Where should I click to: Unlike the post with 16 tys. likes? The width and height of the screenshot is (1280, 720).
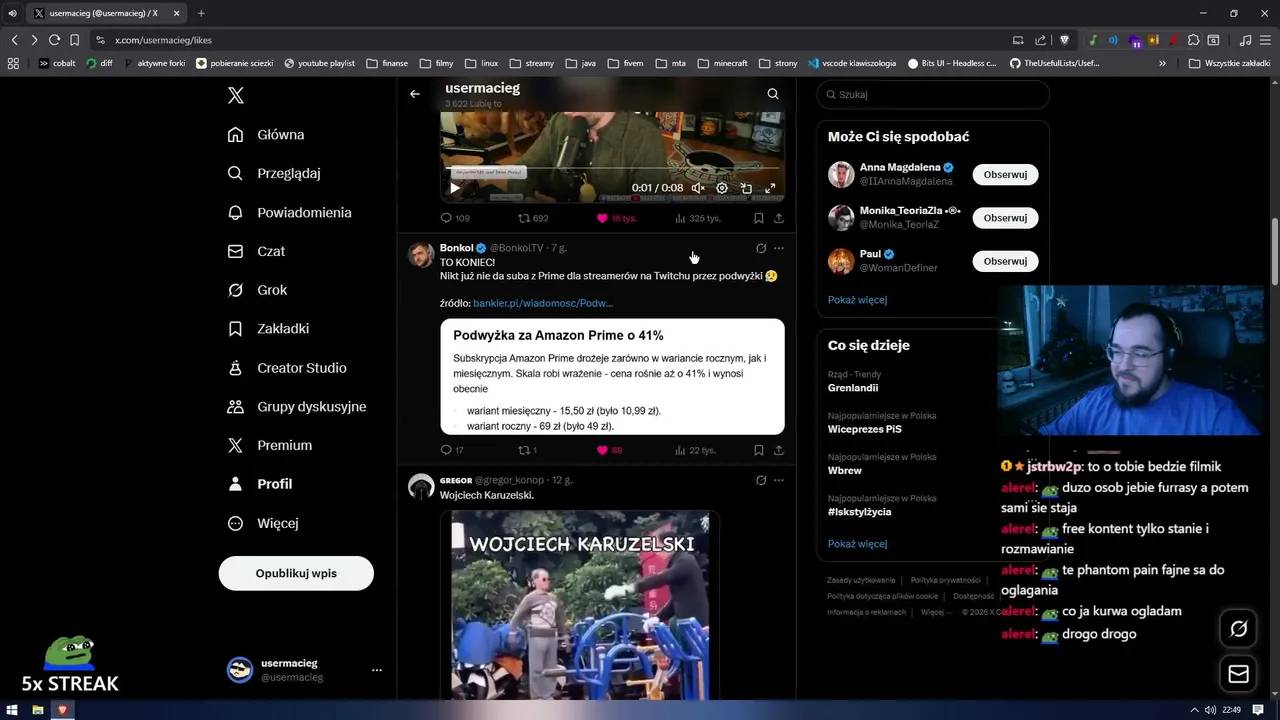616,218
